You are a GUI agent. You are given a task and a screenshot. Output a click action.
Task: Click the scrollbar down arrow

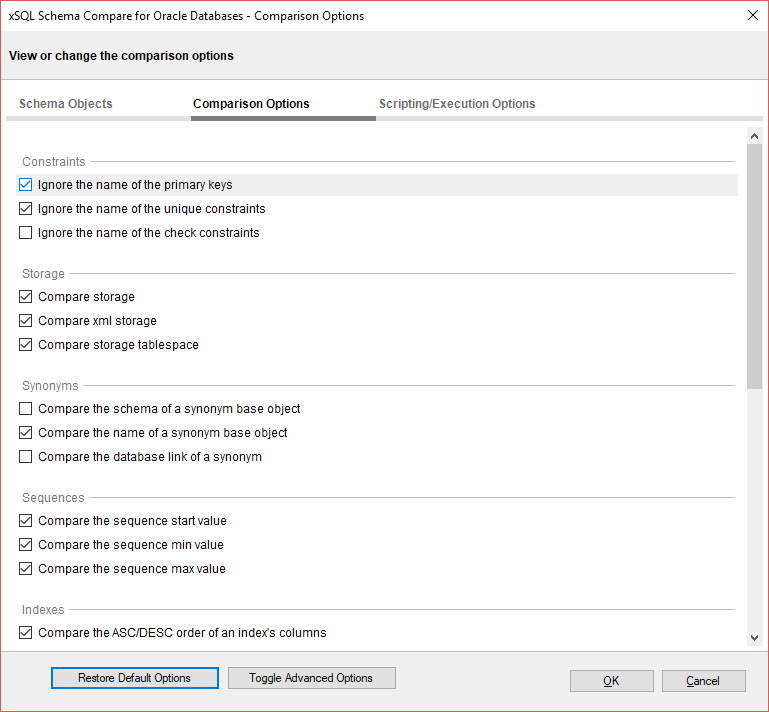point(754,638)
